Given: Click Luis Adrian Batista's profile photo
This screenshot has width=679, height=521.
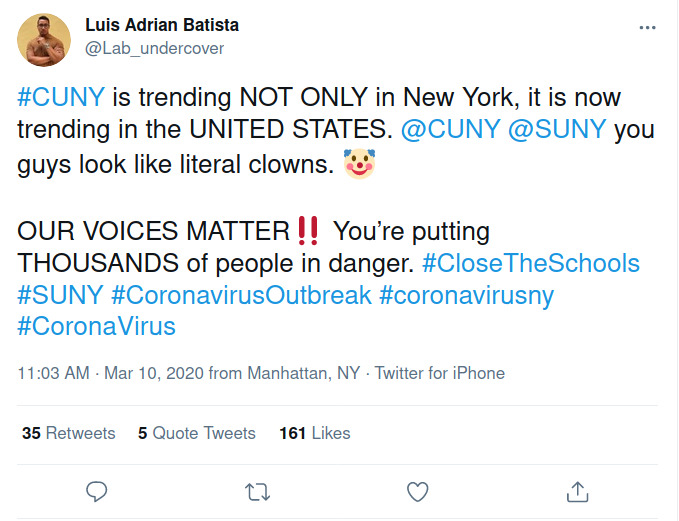Looking at the screenshot, I should tap(44, 40).
